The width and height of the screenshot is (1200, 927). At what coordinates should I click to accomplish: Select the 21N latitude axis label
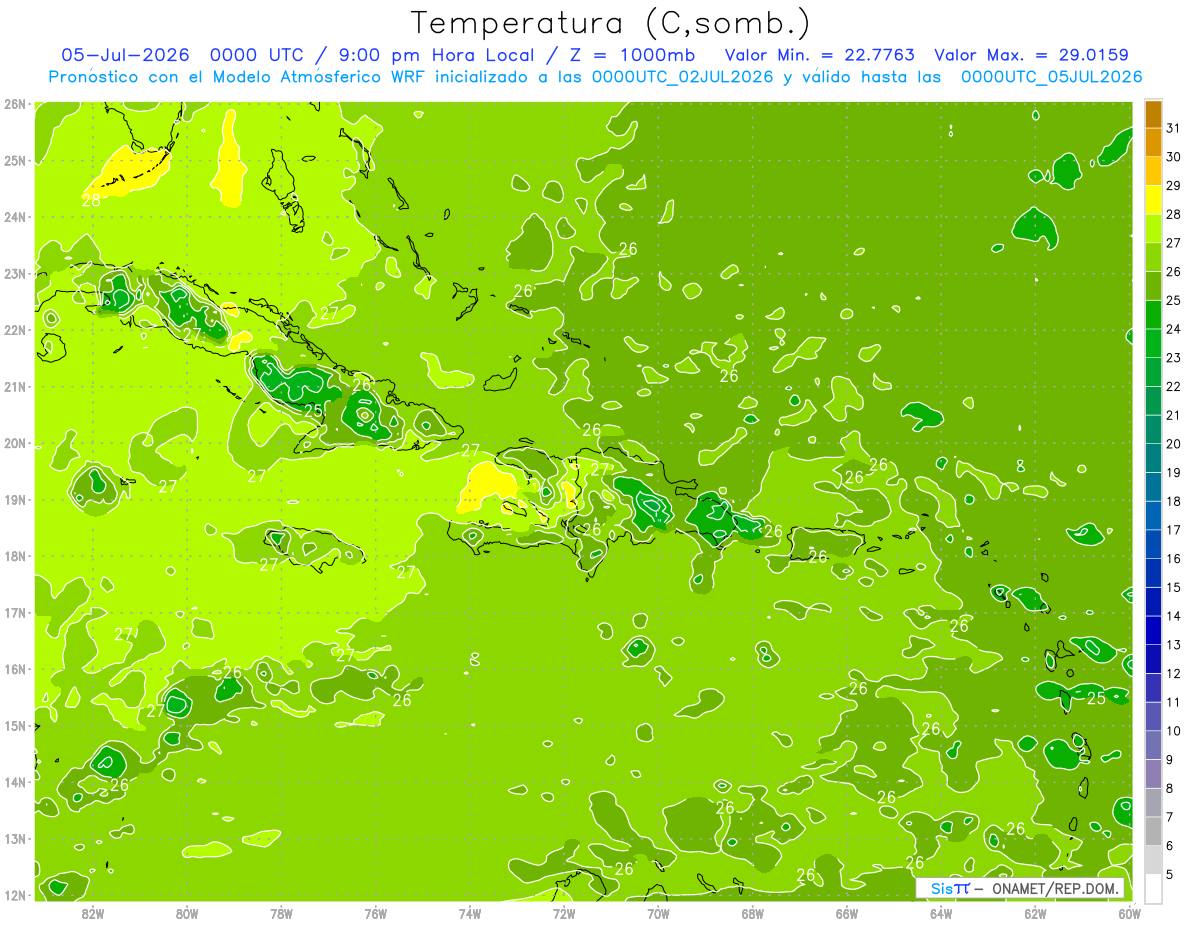point(14,386)
